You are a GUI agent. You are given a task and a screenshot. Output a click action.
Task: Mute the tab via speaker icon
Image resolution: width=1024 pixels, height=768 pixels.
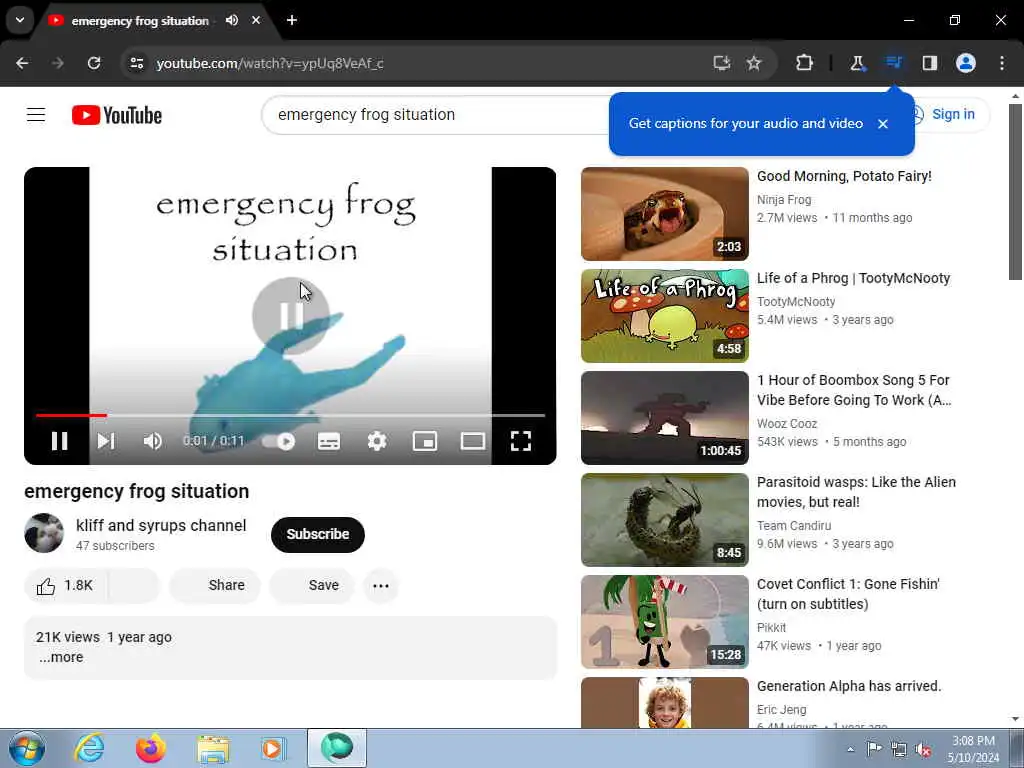coord(232,20)
